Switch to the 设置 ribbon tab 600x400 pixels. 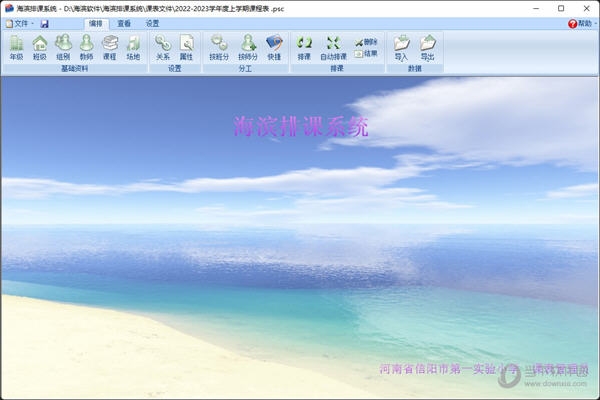(152, 24)
